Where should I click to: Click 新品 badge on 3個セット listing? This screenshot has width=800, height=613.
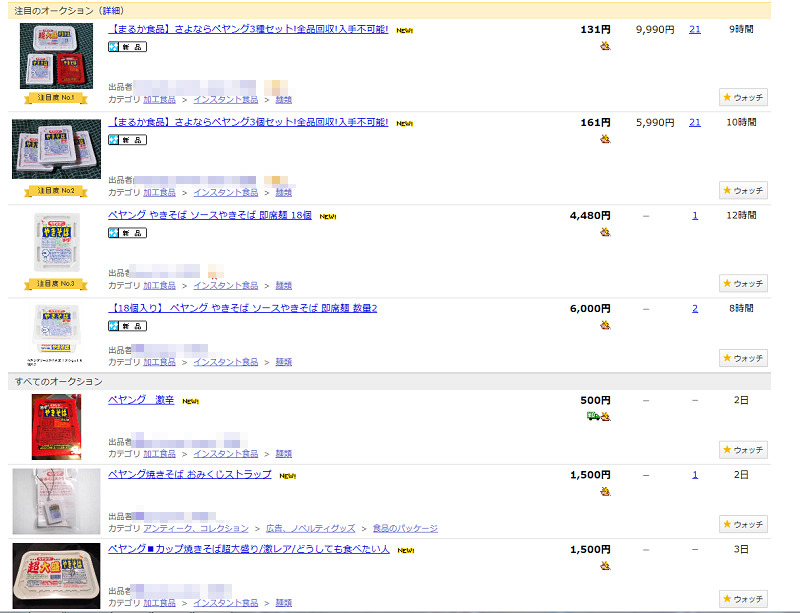pos(128,140)
